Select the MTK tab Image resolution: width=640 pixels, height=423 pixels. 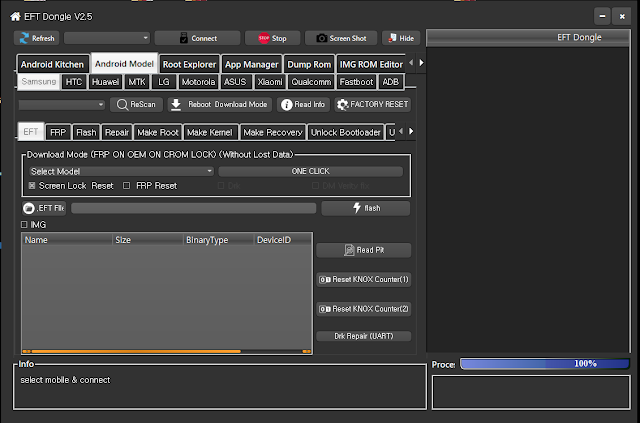(137, 82)
